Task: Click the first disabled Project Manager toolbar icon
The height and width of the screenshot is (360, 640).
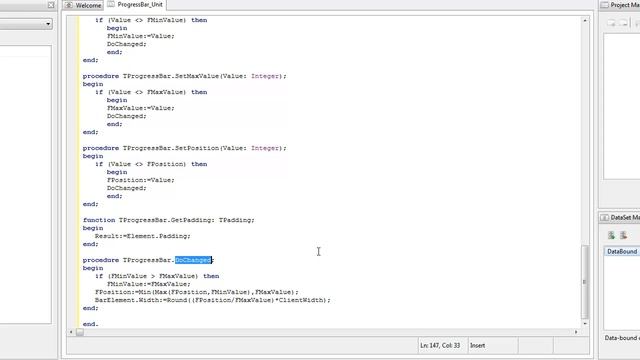Action: 611,23
